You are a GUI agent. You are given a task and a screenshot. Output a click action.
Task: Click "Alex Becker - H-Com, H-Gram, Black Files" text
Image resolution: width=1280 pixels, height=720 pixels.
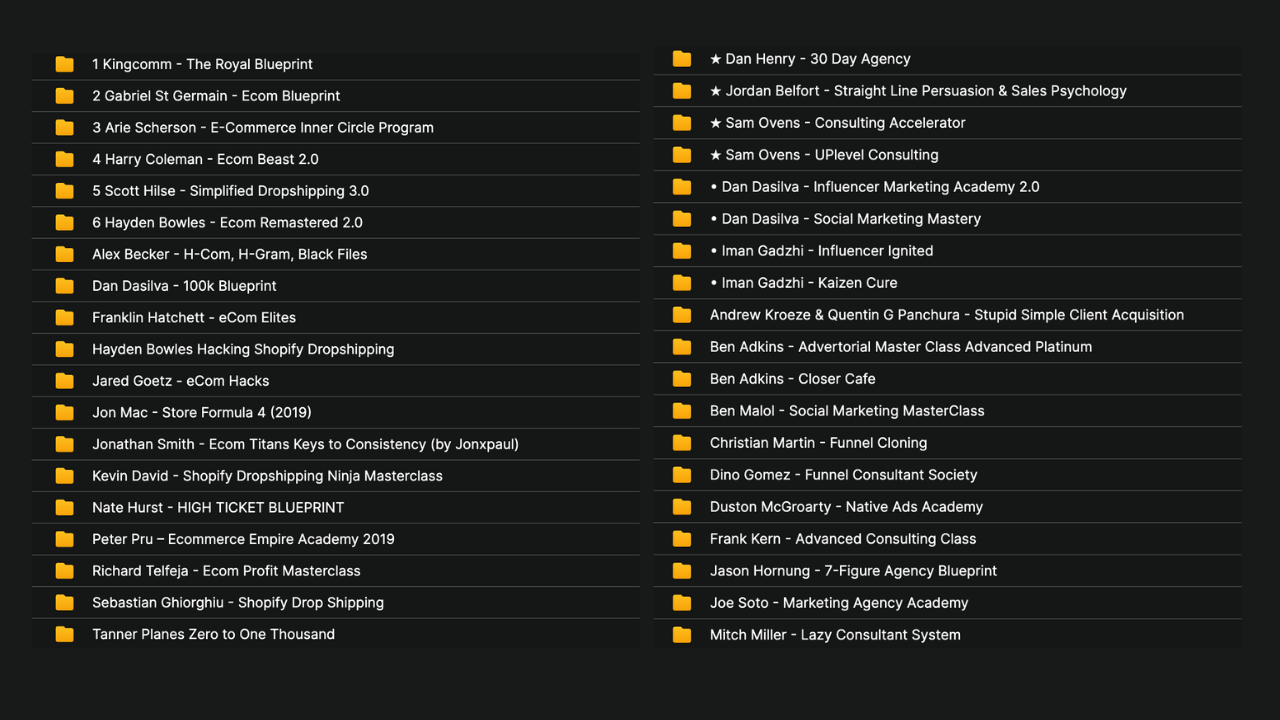click(x=229, y=254)
